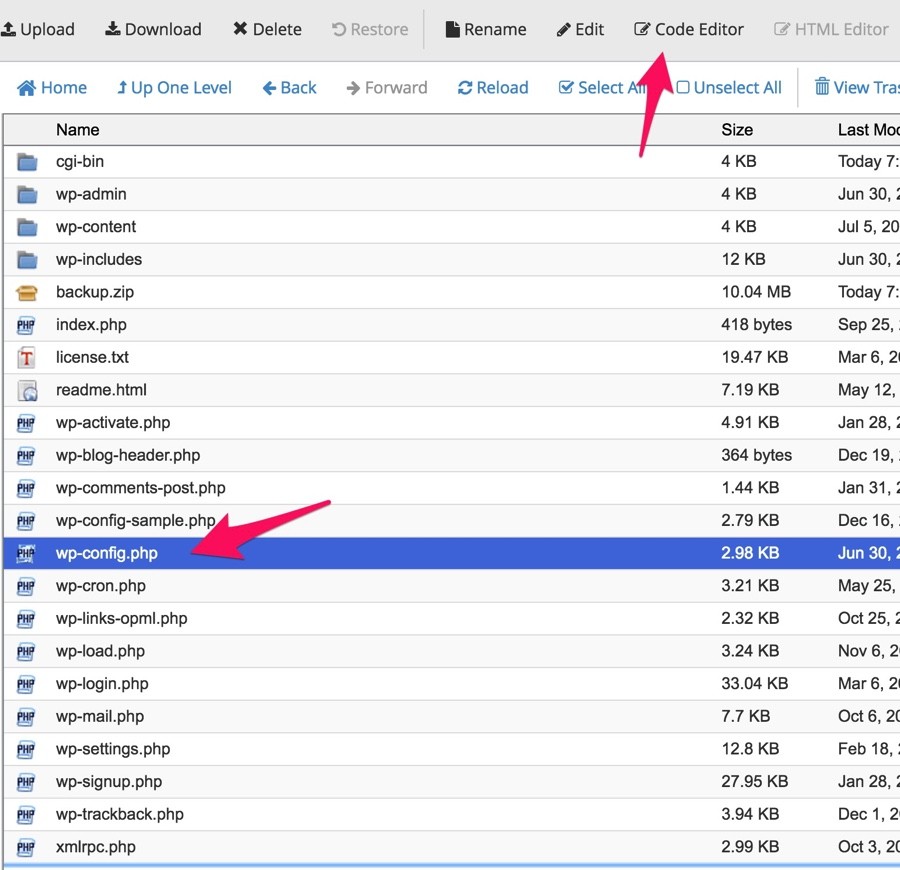Click Download in the toolbar
Screen dimensions: 900x870
(x=153, y=29)
